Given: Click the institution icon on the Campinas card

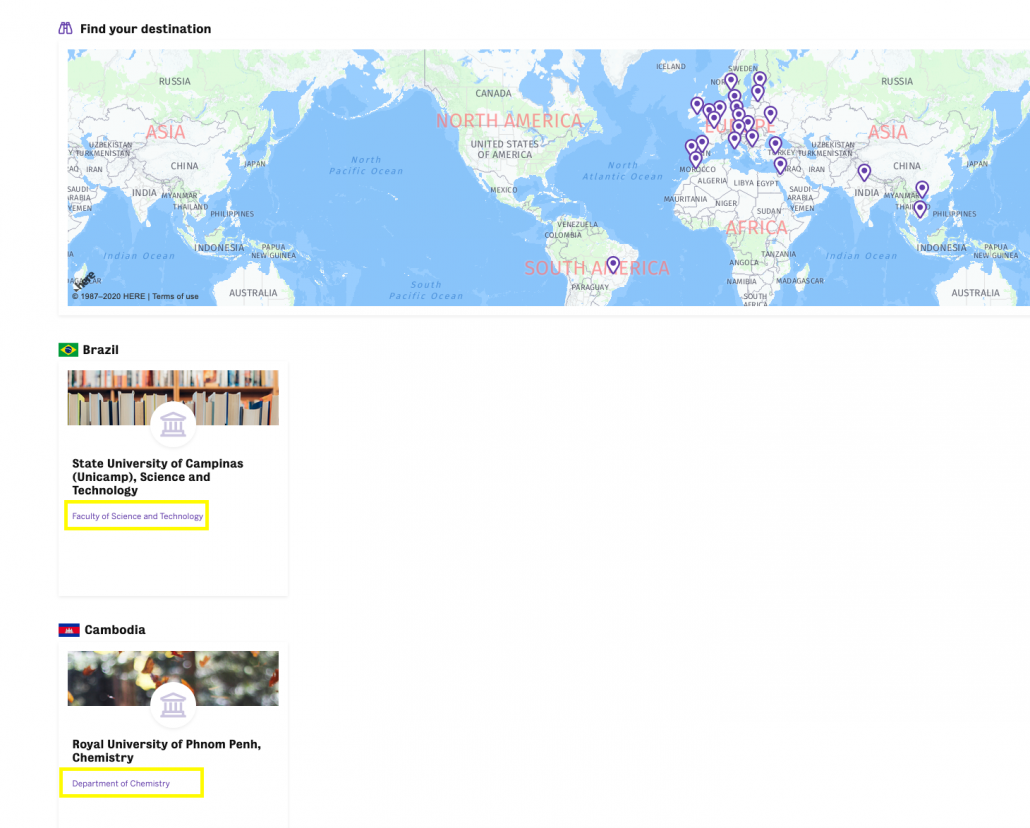Looking at the screenshot, I should click(173, 425).
